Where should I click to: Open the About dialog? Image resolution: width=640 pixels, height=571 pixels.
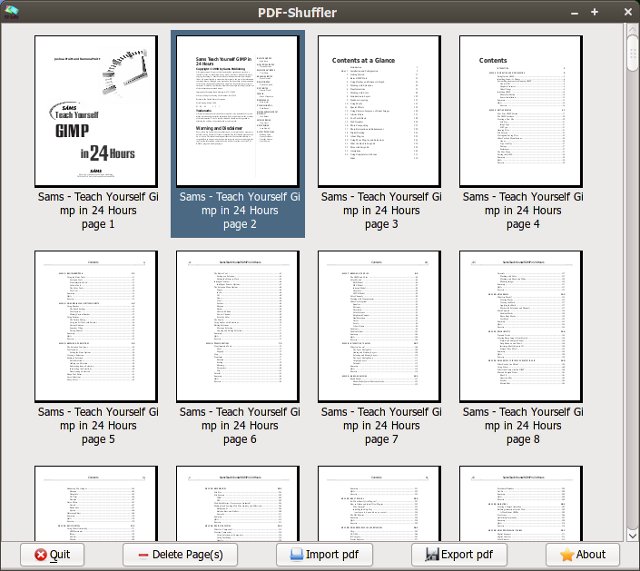click(x=582, y=554)
